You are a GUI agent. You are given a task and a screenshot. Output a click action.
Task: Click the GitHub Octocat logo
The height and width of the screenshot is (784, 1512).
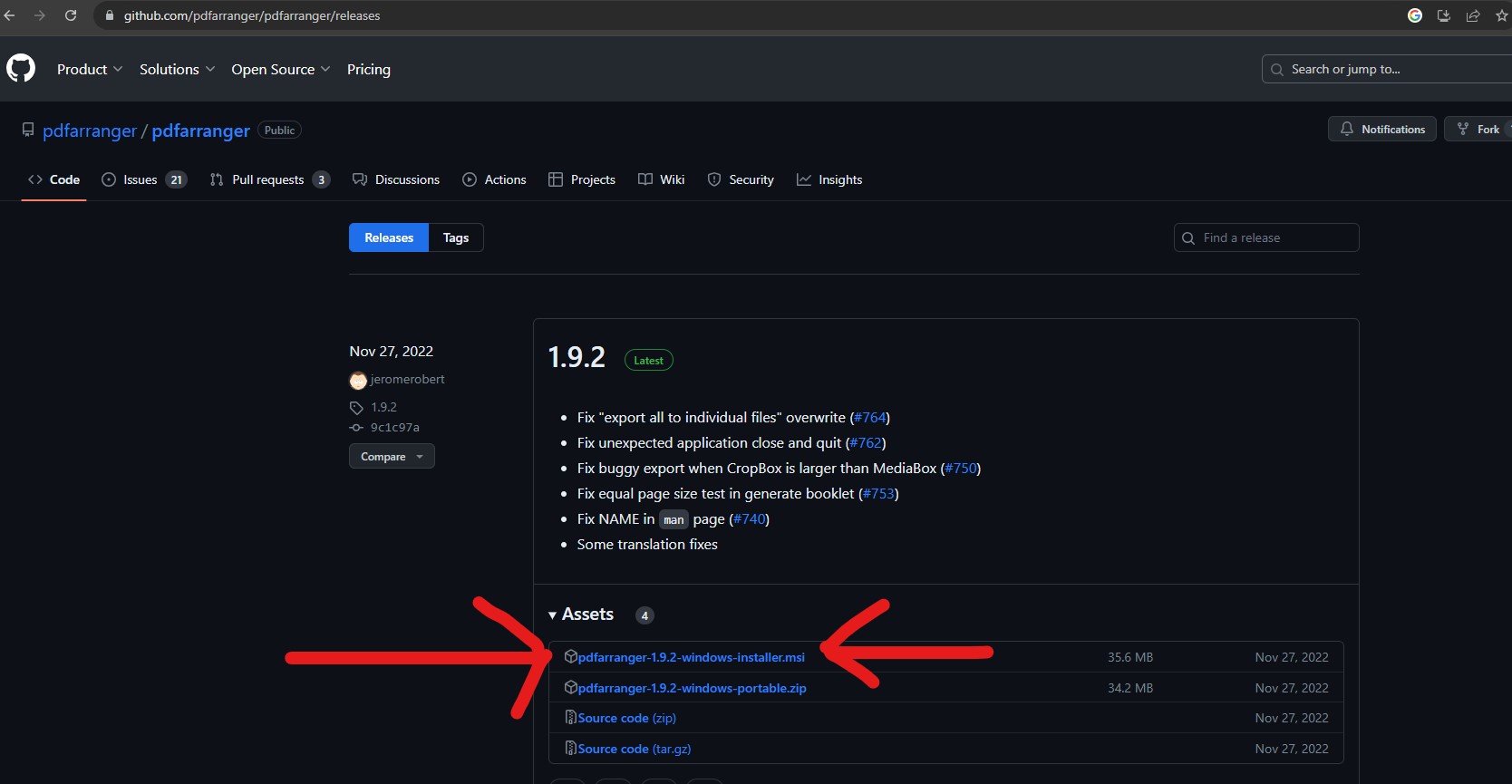coord(21,68)
